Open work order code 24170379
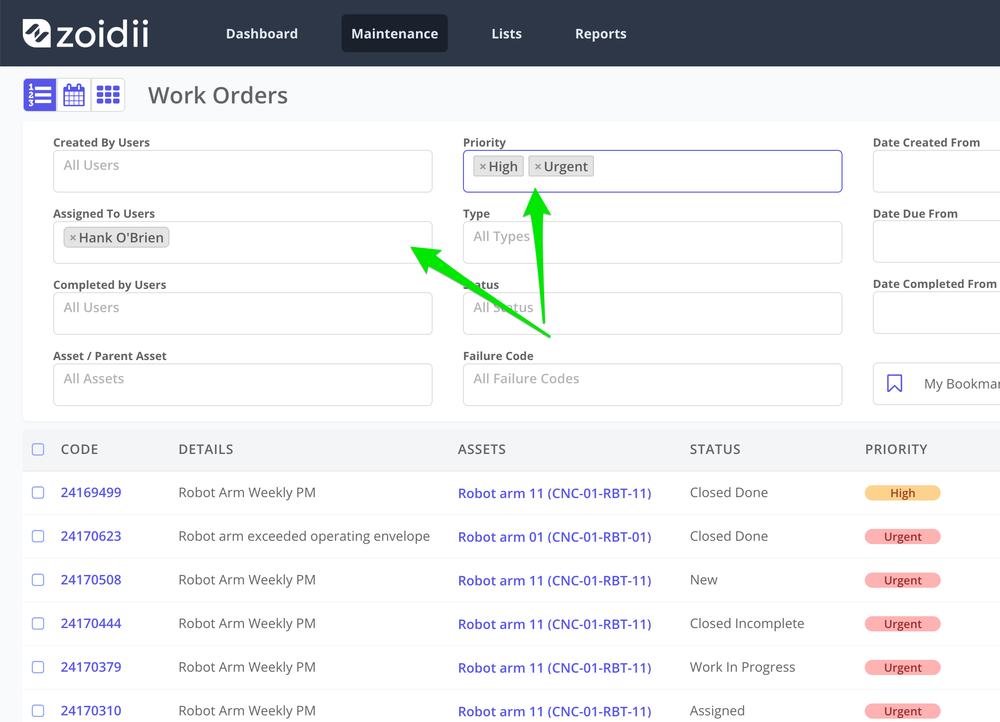The height and width of the screenshot is (722, 1000). [91, 667]
